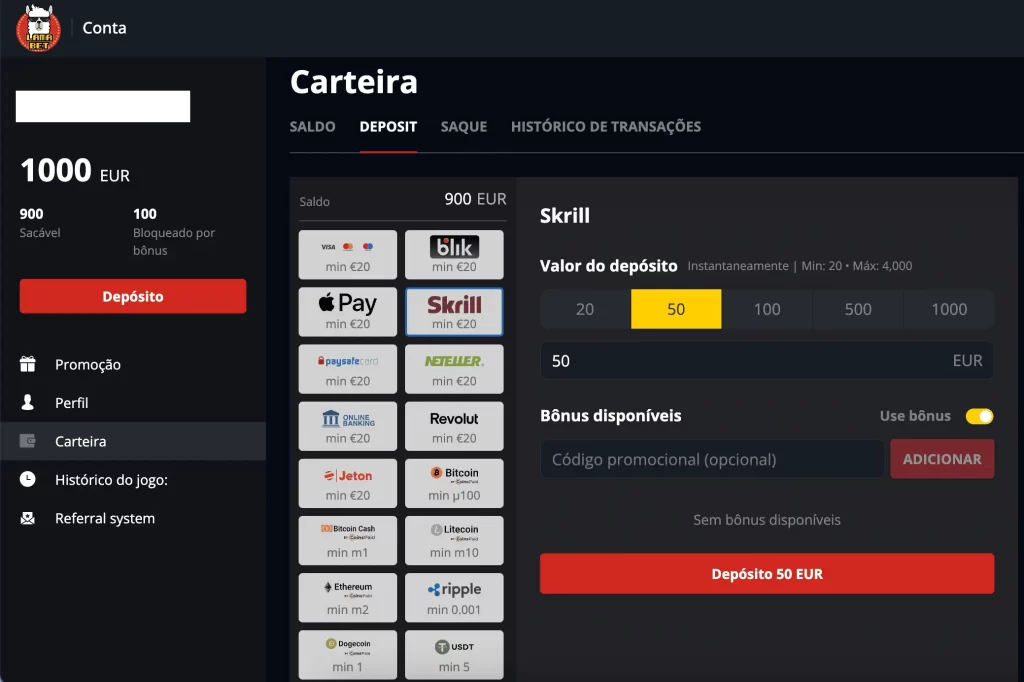Open the HISTÓRICO DE TRANSAÇÕES tab
Image resolution: width=1024 pixels, height=682 pixels.
tap(605, 127)
